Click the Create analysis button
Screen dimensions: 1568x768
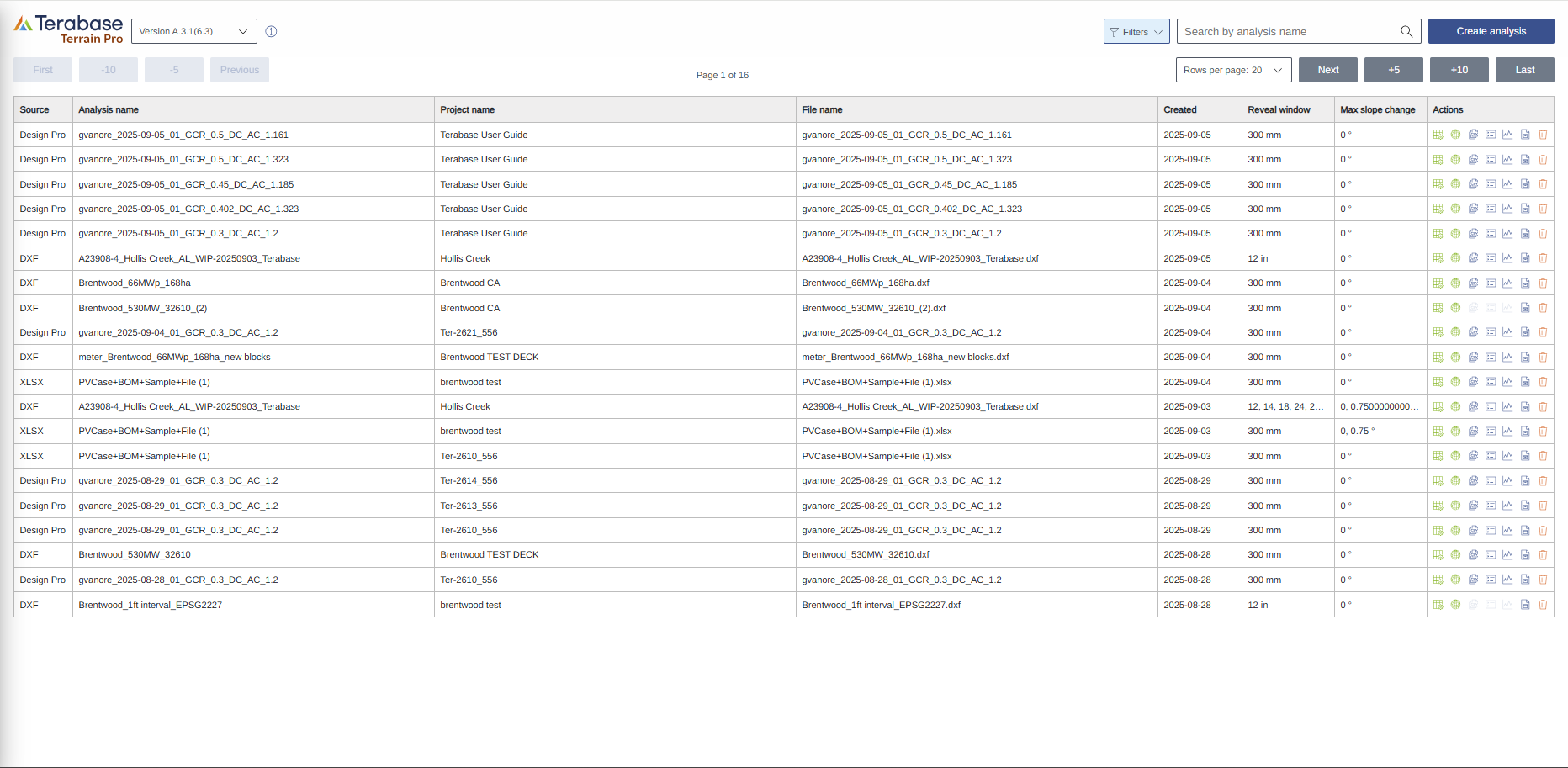(x=1491, y=30)
